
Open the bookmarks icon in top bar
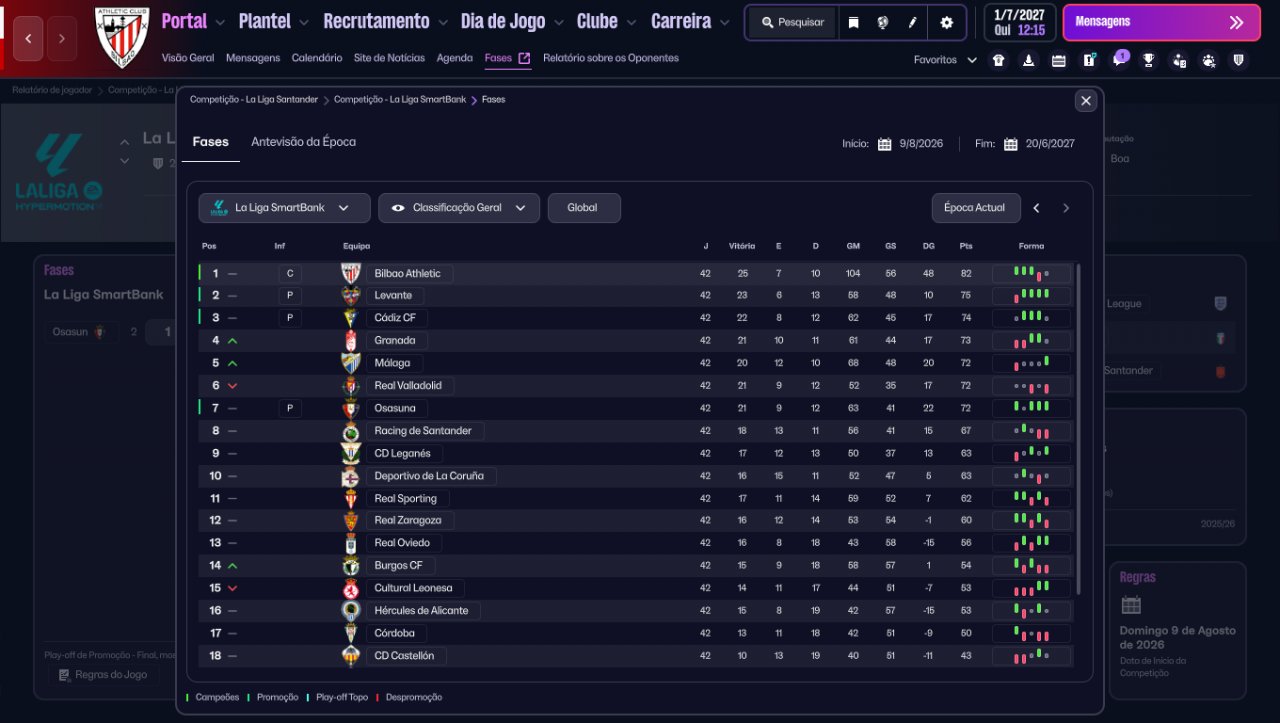pyautogui.click(x=853, y=22)
